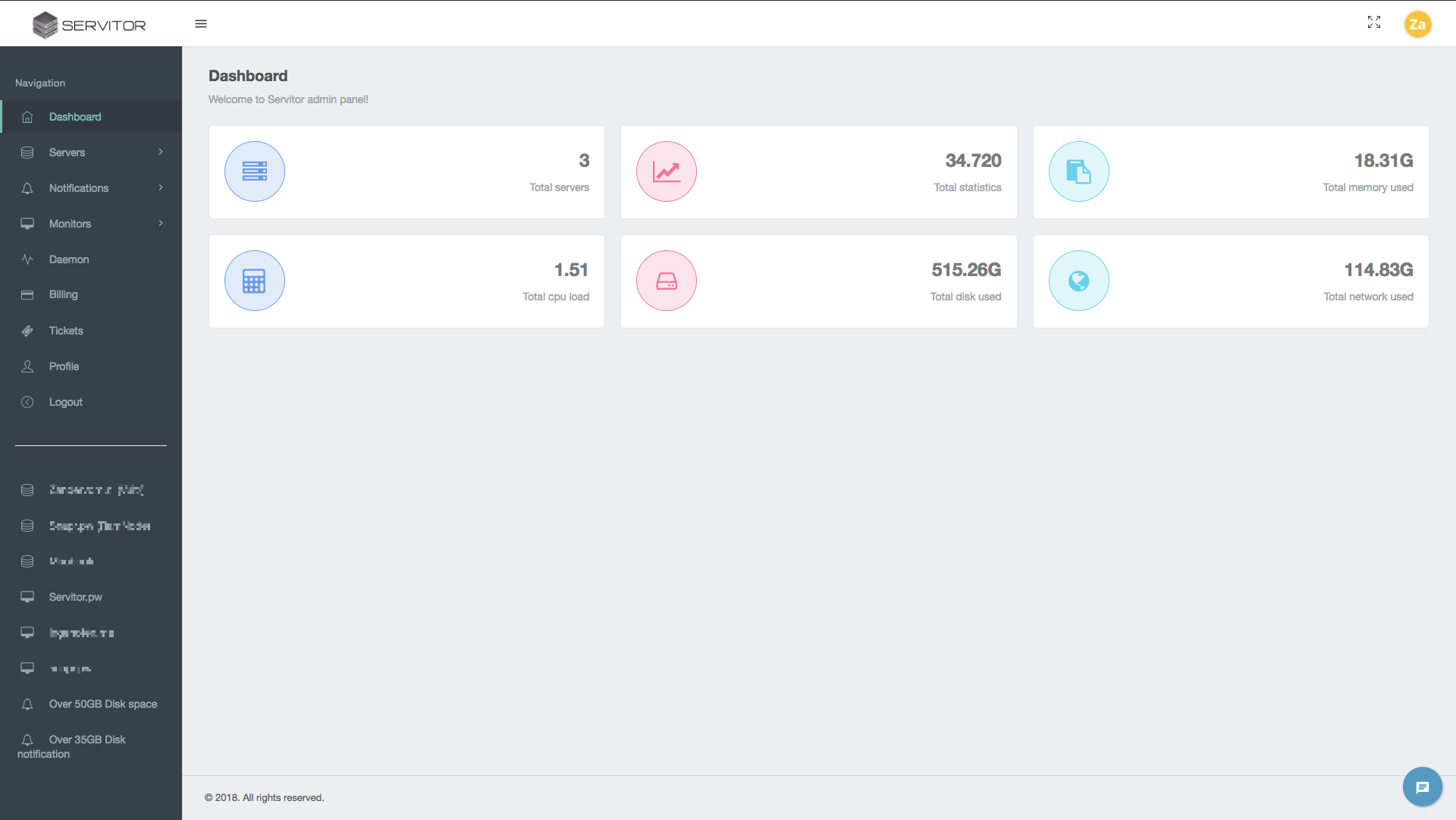
Task: Open the Daemon menu item
Action: point(69,259)
